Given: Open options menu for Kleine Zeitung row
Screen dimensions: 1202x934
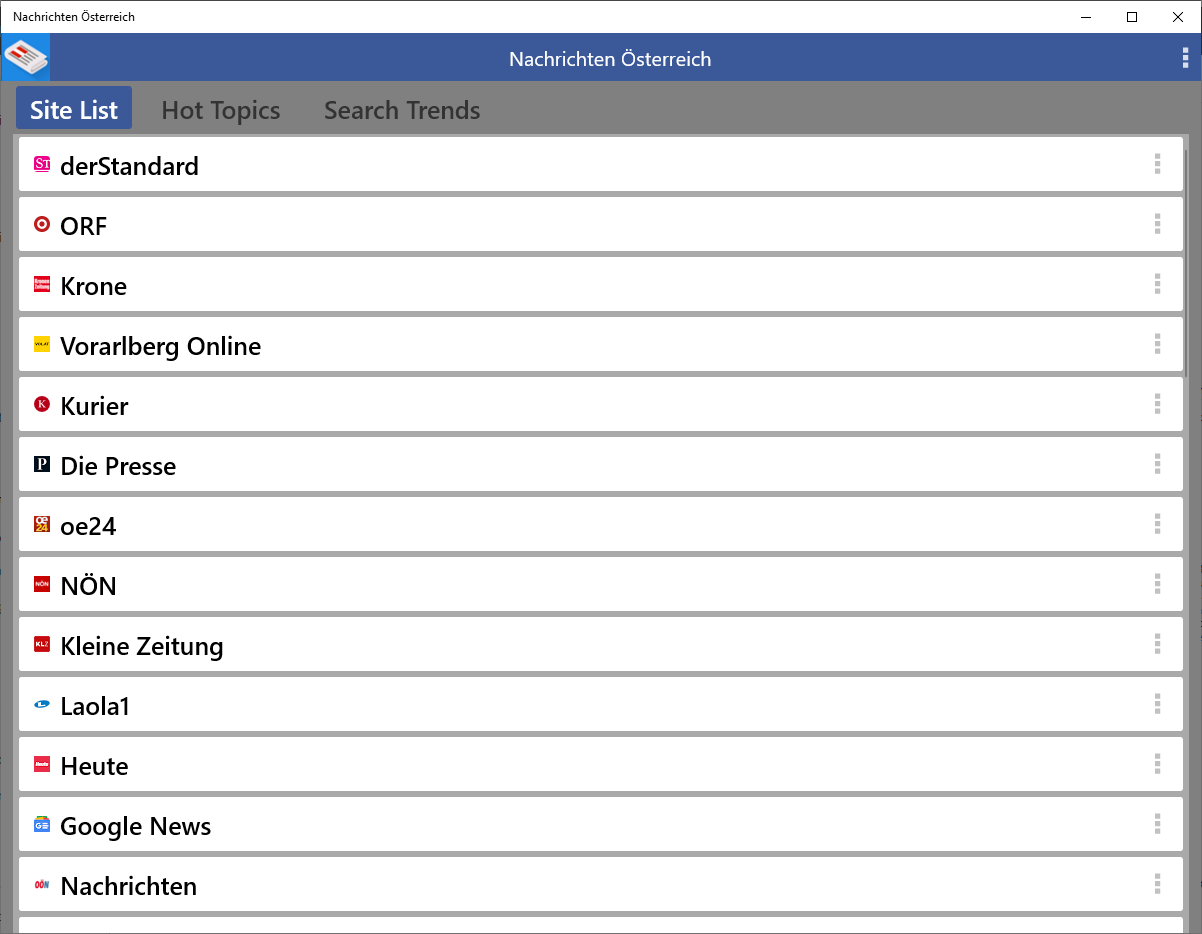Looking at the screenshot, I should (1157, 644).
